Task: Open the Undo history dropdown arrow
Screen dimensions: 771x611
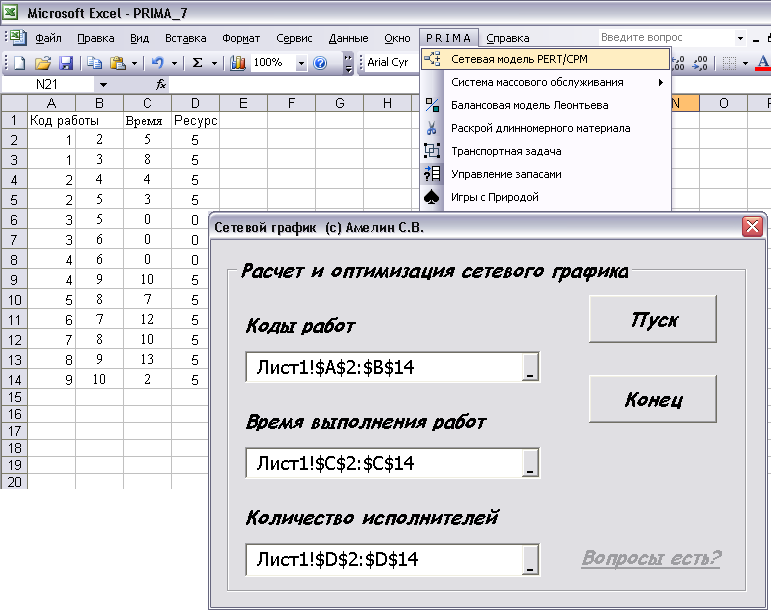Action: pyautogui.click(x=174, y=63)
